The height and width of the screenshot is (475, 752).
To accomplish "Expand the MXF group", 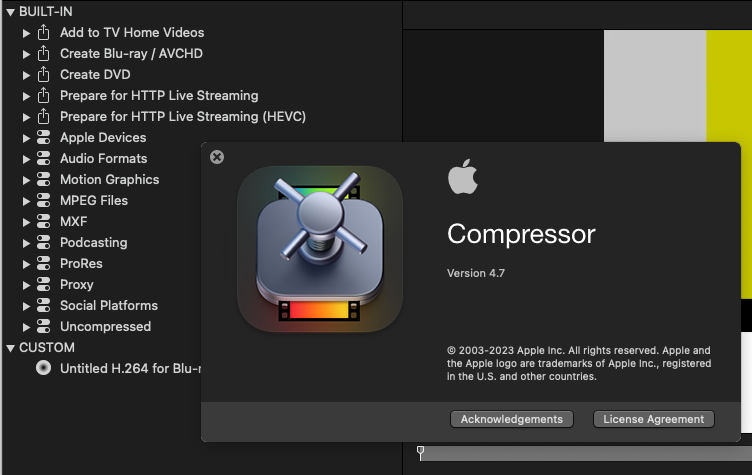I will pos(26,222).
